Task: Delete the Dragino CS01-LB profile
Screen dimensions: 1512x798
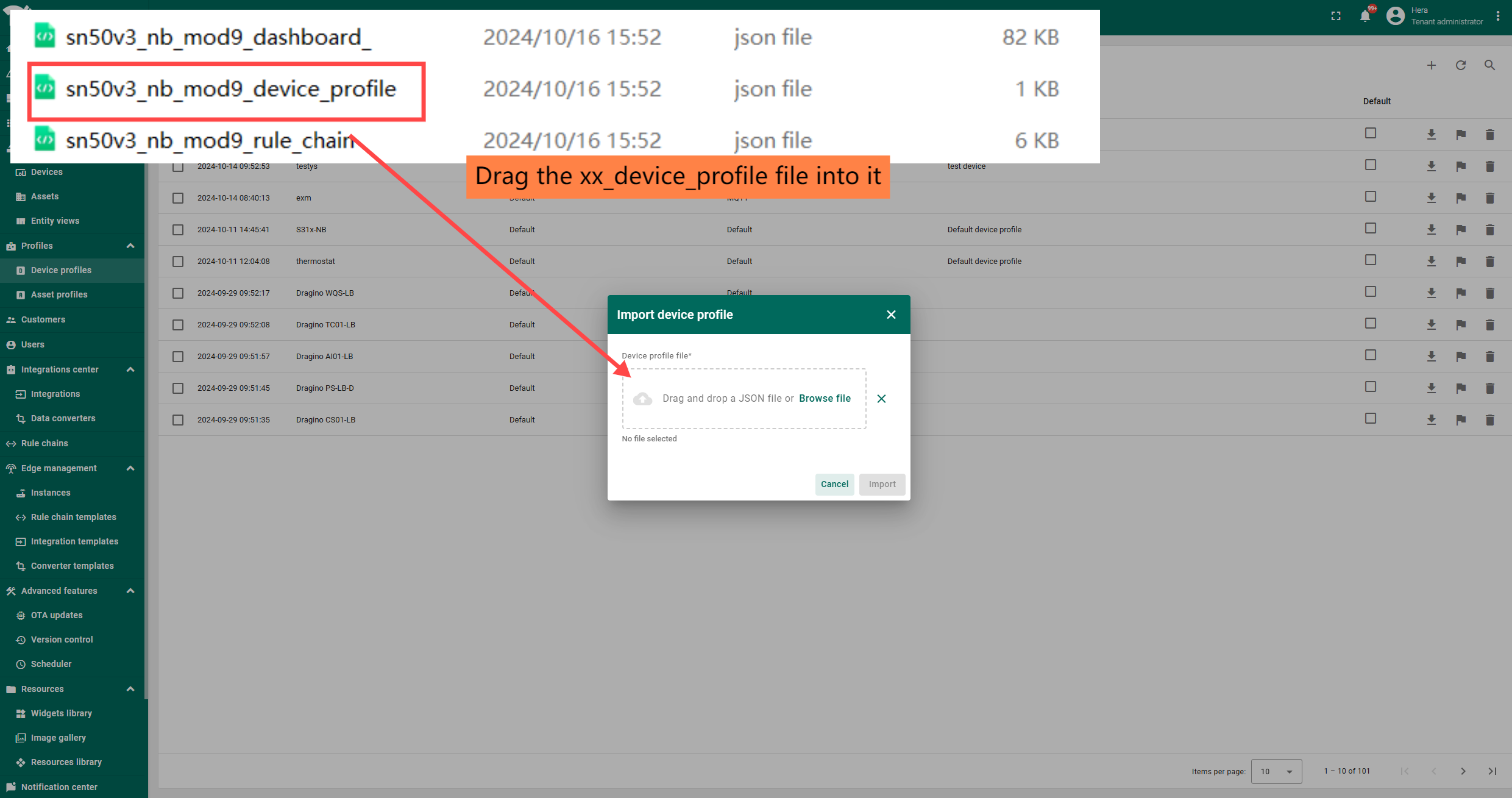Action: pyautogui.click(x=1489, y=420)
